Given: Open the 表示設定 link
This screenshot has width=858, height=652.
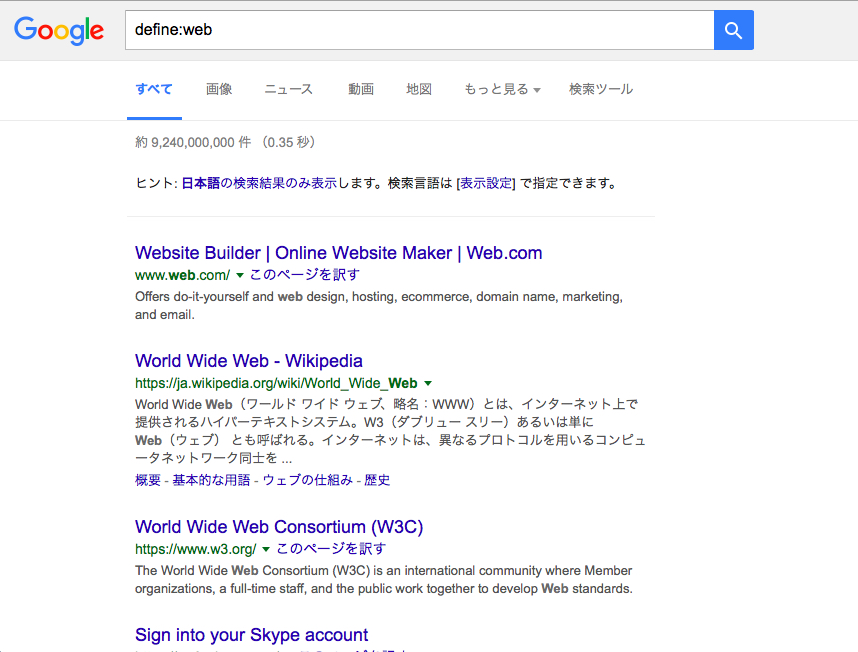Looking at the screenshot, I should click(x=486, y=183).
